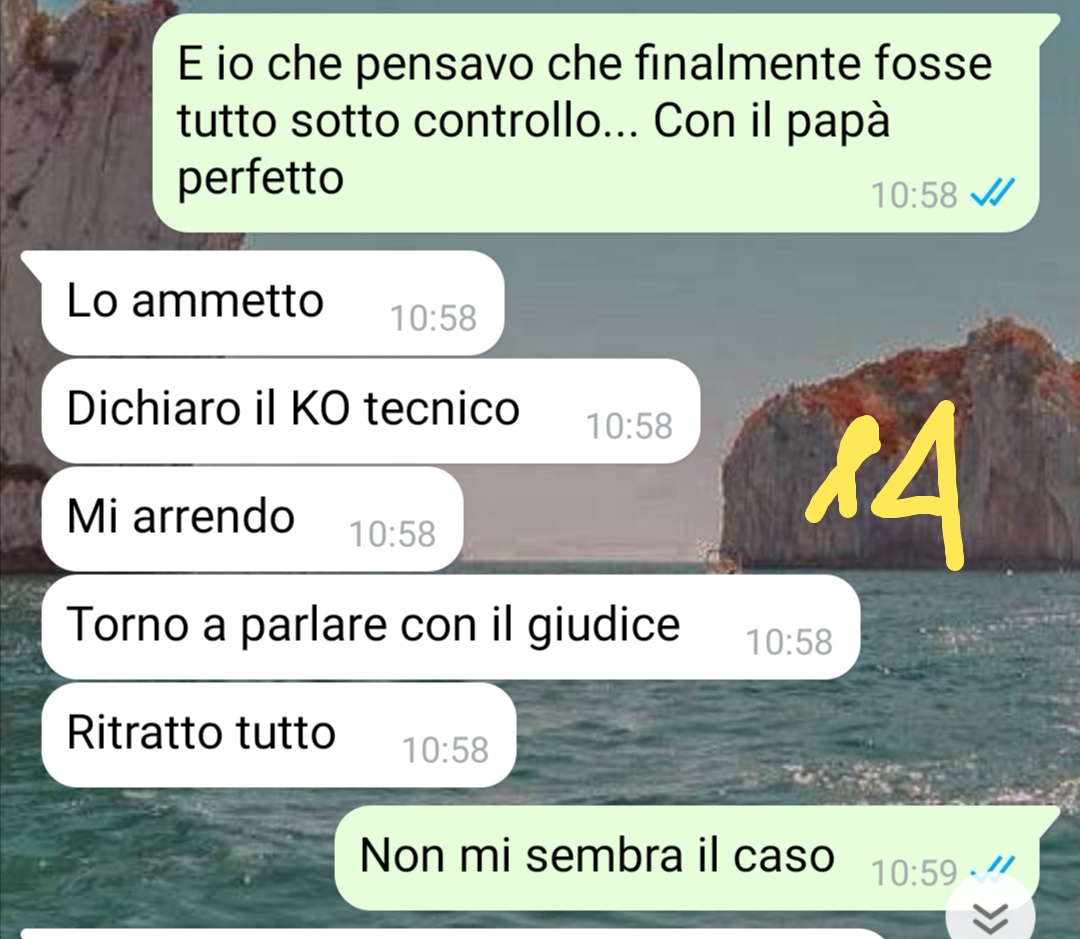Select the 'Ritratto tutto' message bubble
The width and height of the screenshot is (1080, 939).
[x=278, y=734]
